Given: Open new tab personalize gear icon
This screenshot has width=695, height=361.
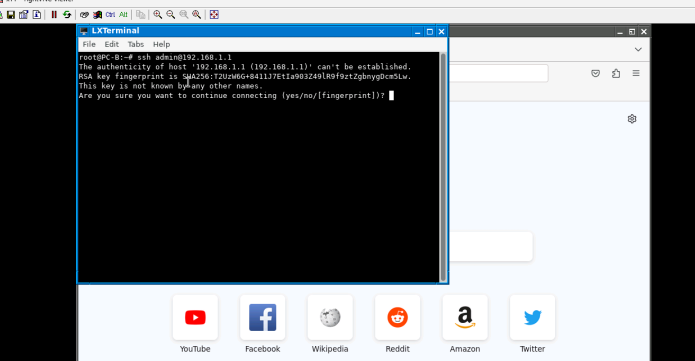Looking at the screenshot, I should (632, 119).
